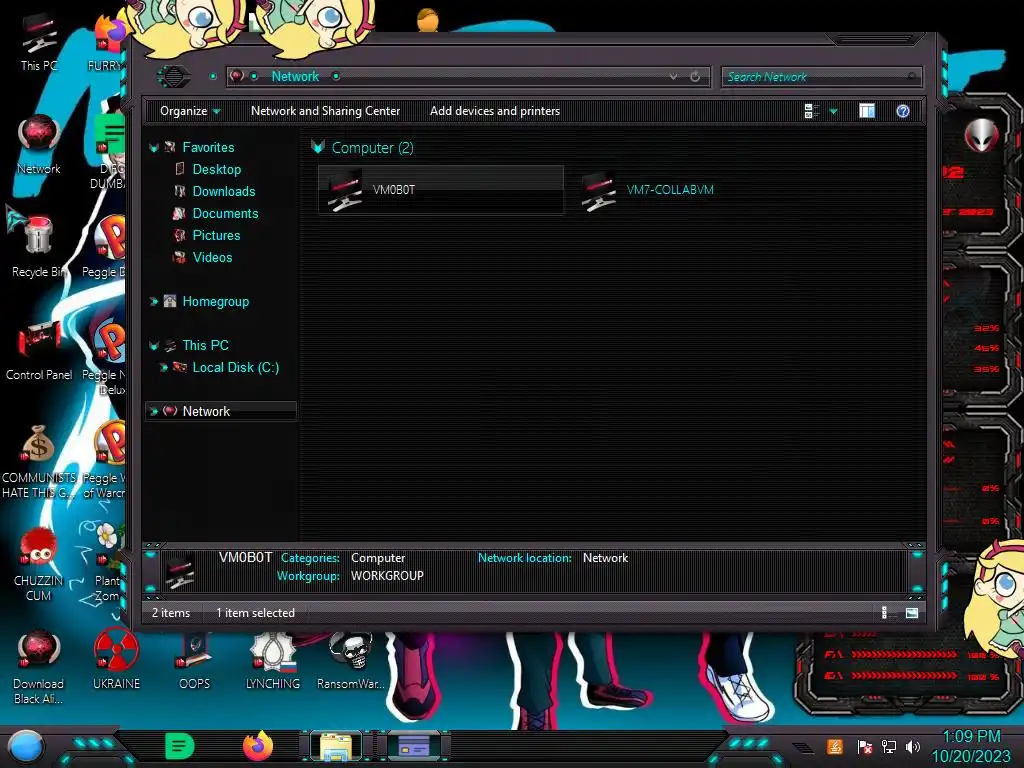
Task: Open green notes app in taskbar
Action: pyautogui.click(x=180, y=746)
